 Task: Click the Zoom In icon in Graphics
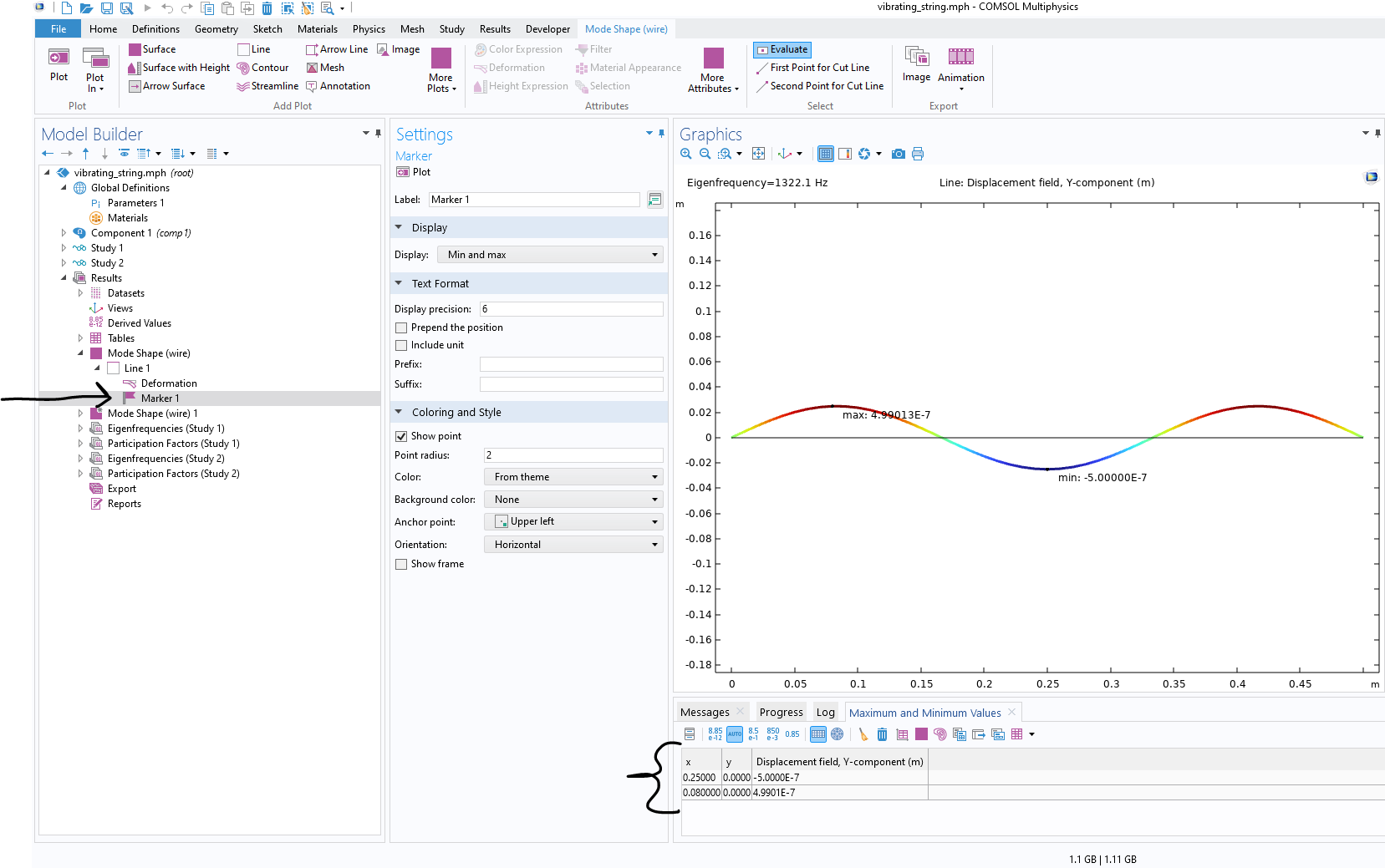686,154
